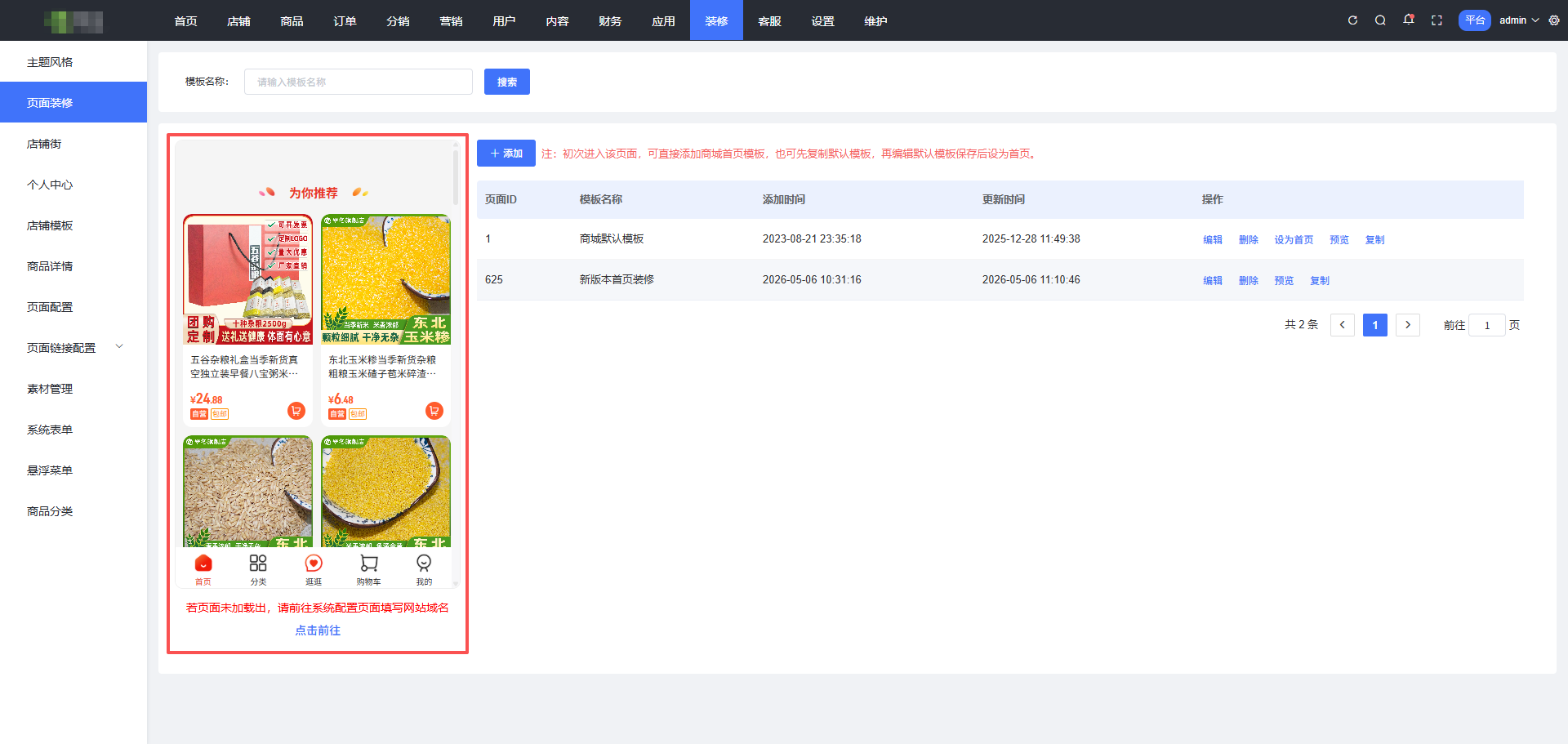Focus the 前往 page number input
The image size is (1568, 744).
pos(1487,325)
